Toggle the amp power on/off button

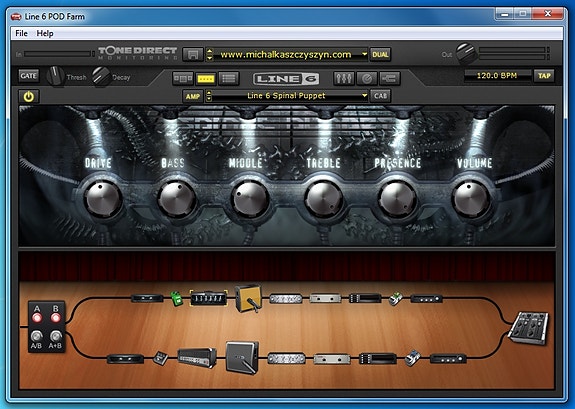(x=29, y=96)
